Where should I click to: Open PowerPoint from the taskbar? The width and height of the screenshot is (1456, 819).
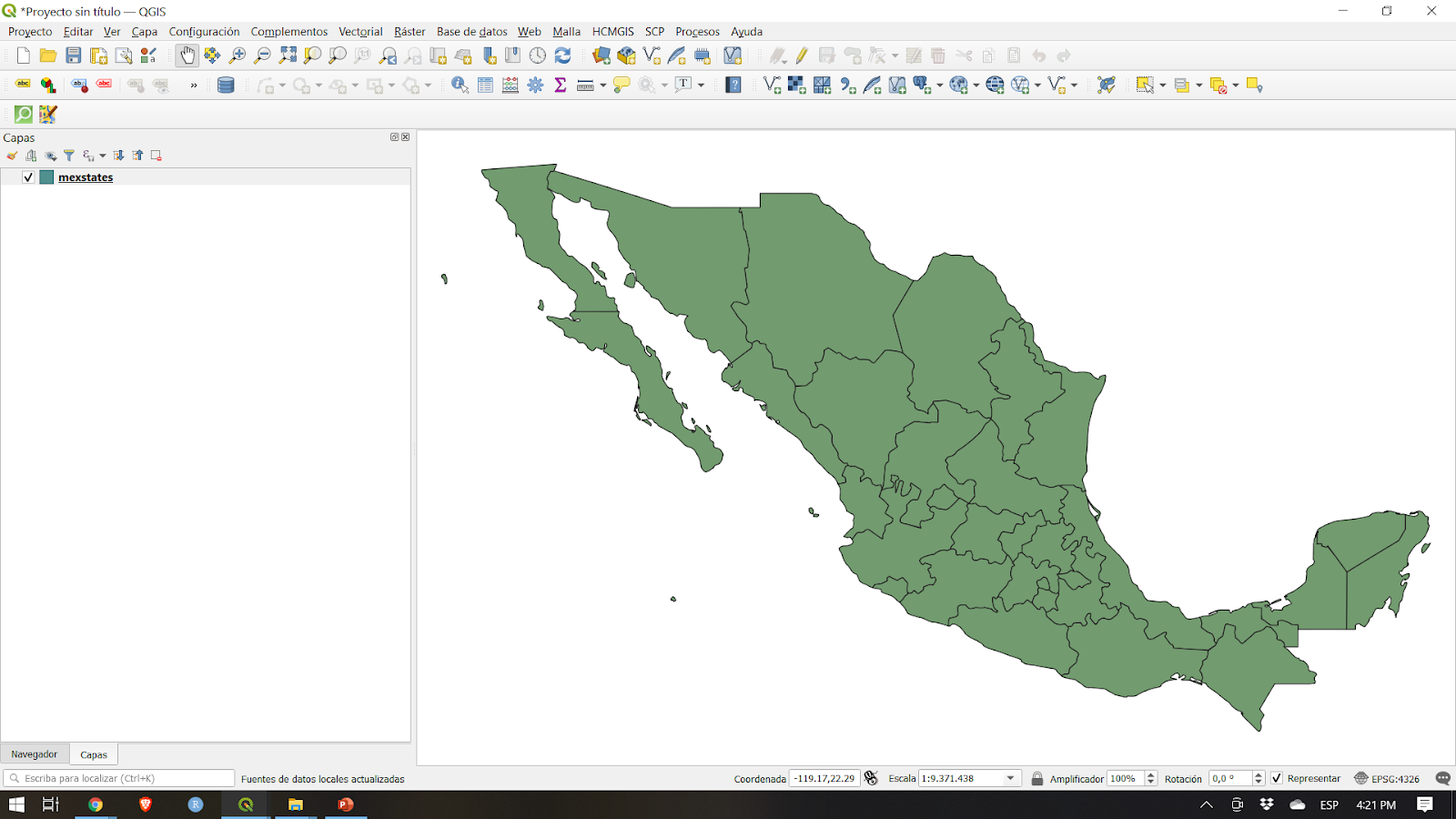click(x=346, y=804)
